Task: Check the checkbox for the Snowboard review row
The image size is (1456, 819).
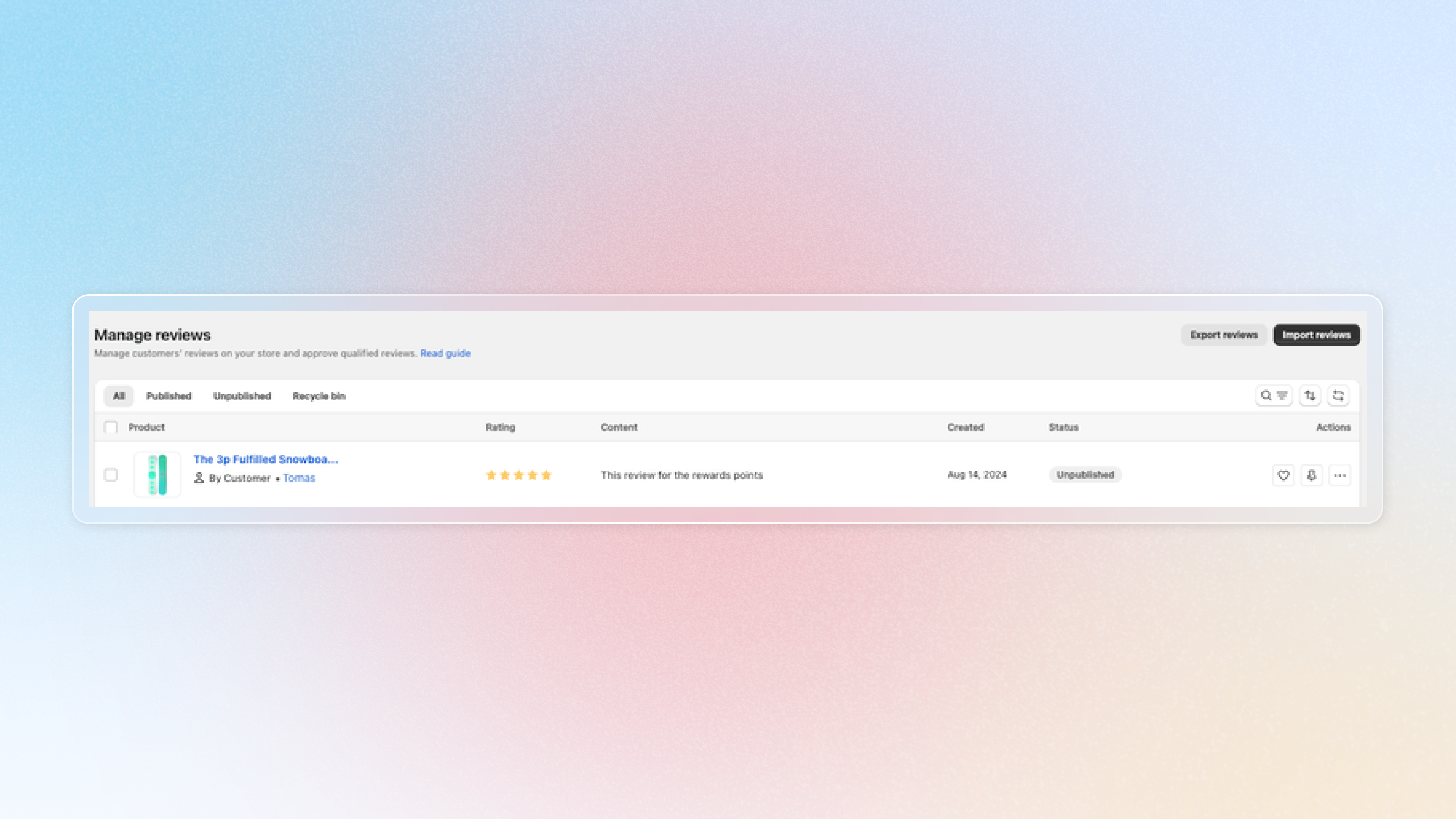Action: tap(111, 475)
